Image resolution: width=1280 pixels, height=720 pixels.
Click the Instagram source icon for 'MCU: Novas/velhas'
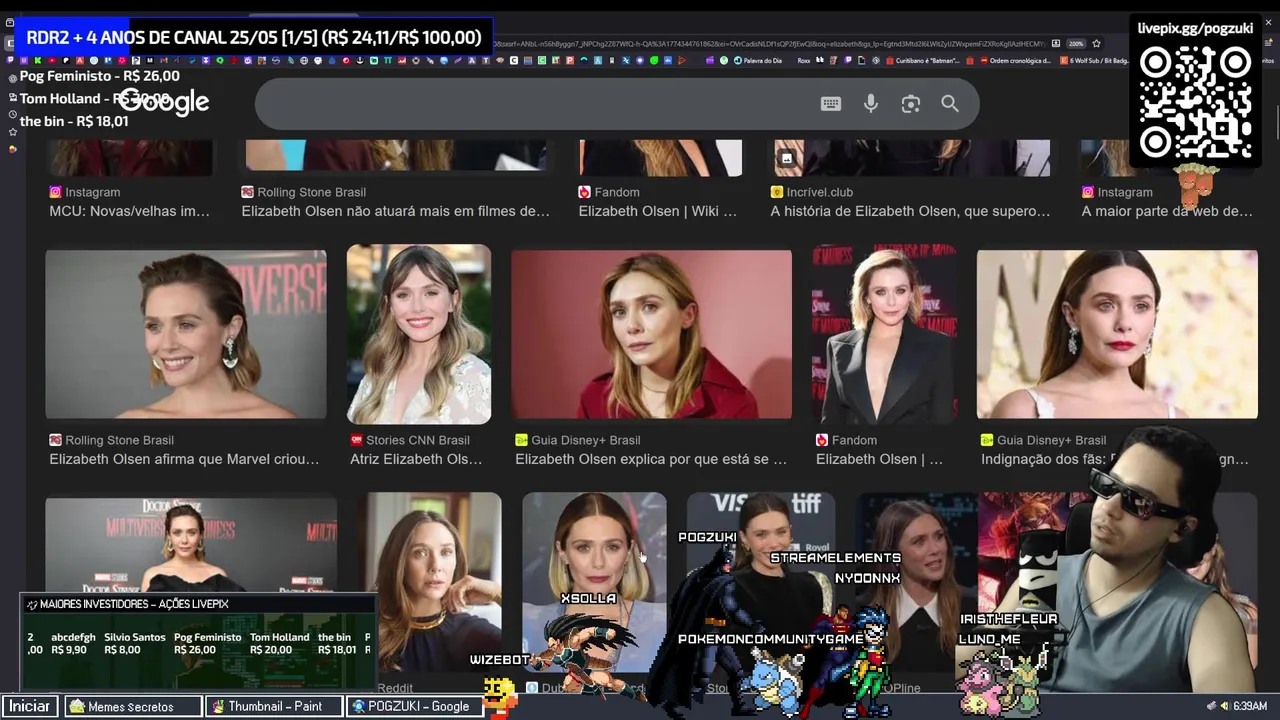[55, 192]
